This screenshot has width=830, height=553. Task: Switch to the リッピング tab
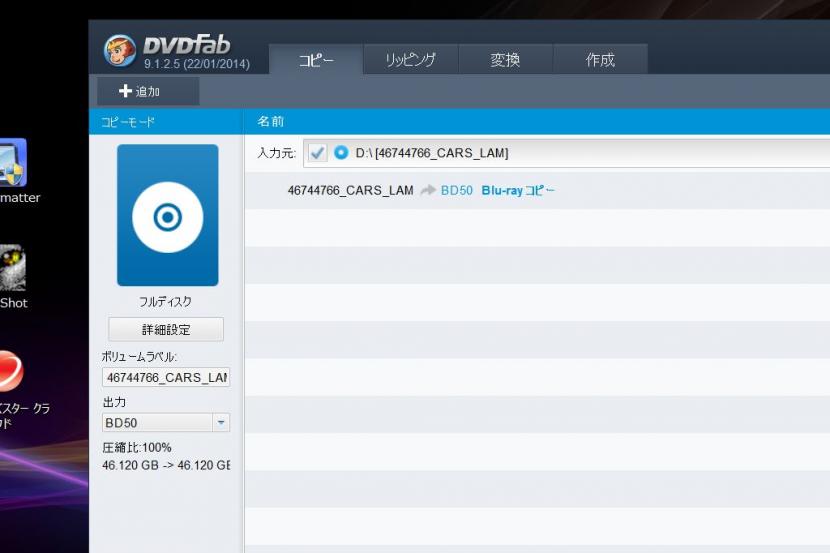[x=410, y=60]
